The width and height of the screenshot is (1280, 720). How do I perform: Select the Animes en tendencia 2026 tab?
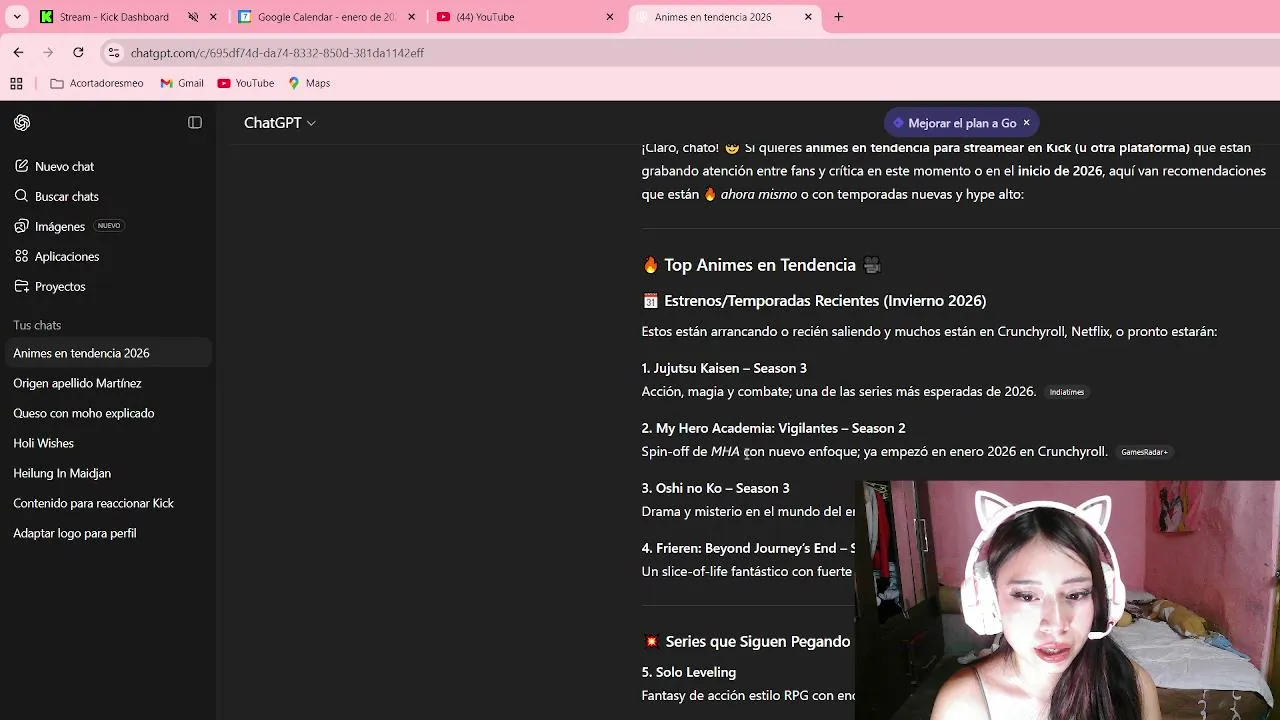click(724, 17)
